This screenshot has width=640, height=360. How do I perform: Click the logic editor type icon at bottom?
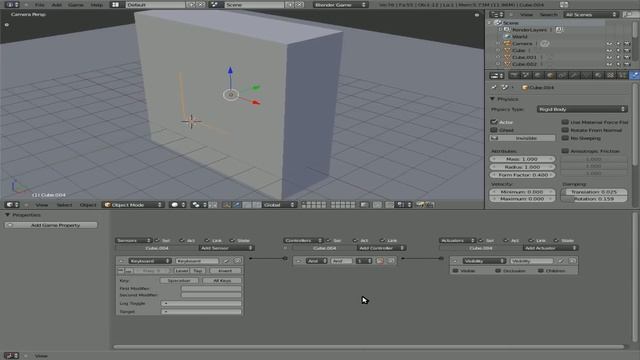pos(11,356)
